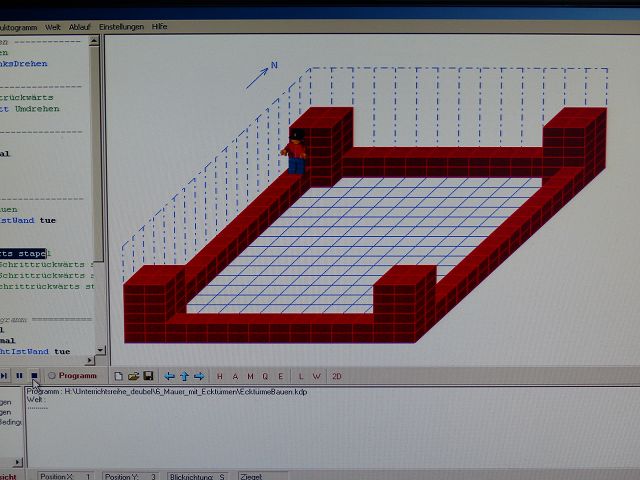
Task: Select the Programm radio option
Action: coord(73,376)
